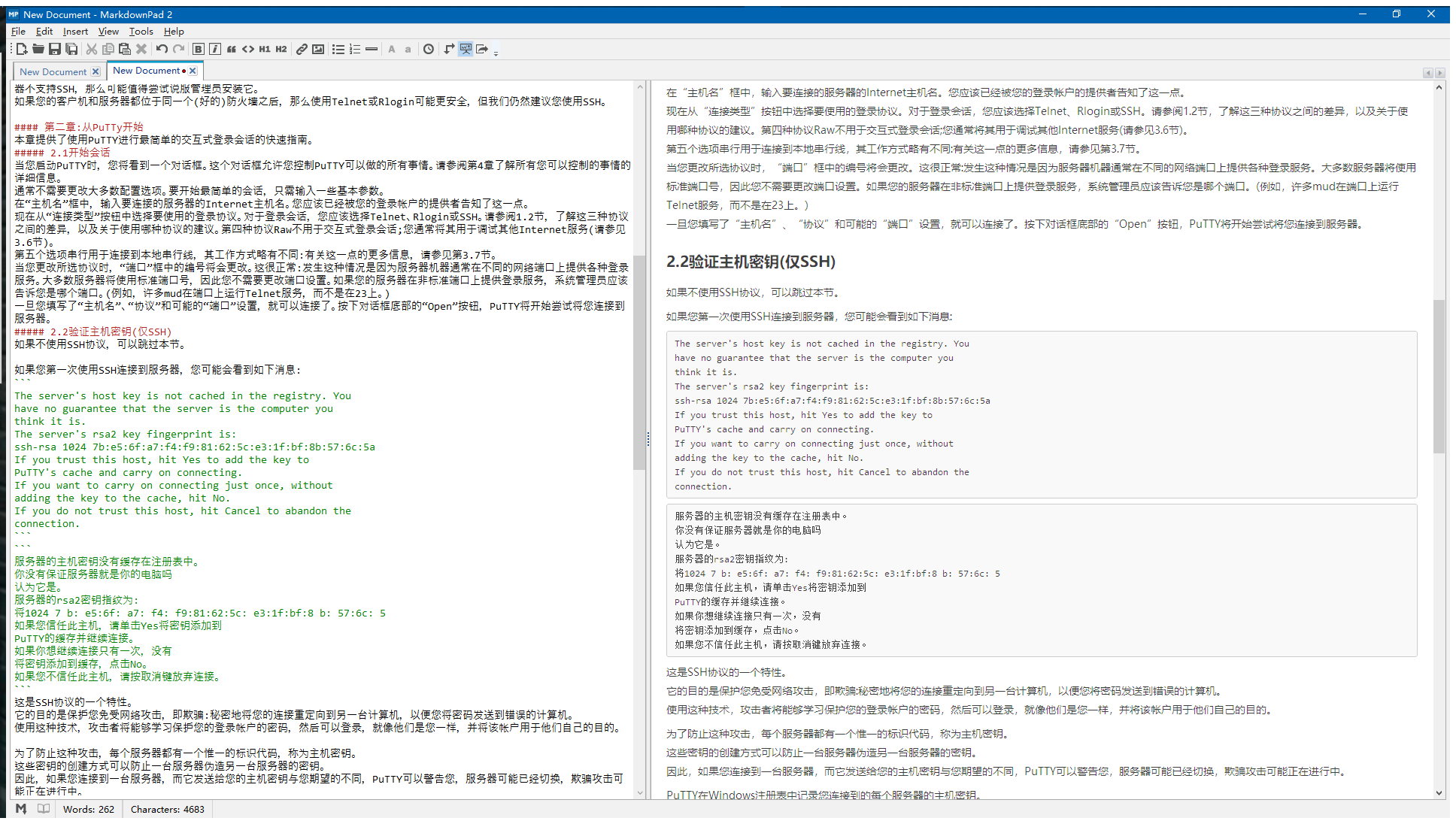This screenshot has width=1456, height=824.
Task: Undo the last edit
Action: click(x=162, y=49)
